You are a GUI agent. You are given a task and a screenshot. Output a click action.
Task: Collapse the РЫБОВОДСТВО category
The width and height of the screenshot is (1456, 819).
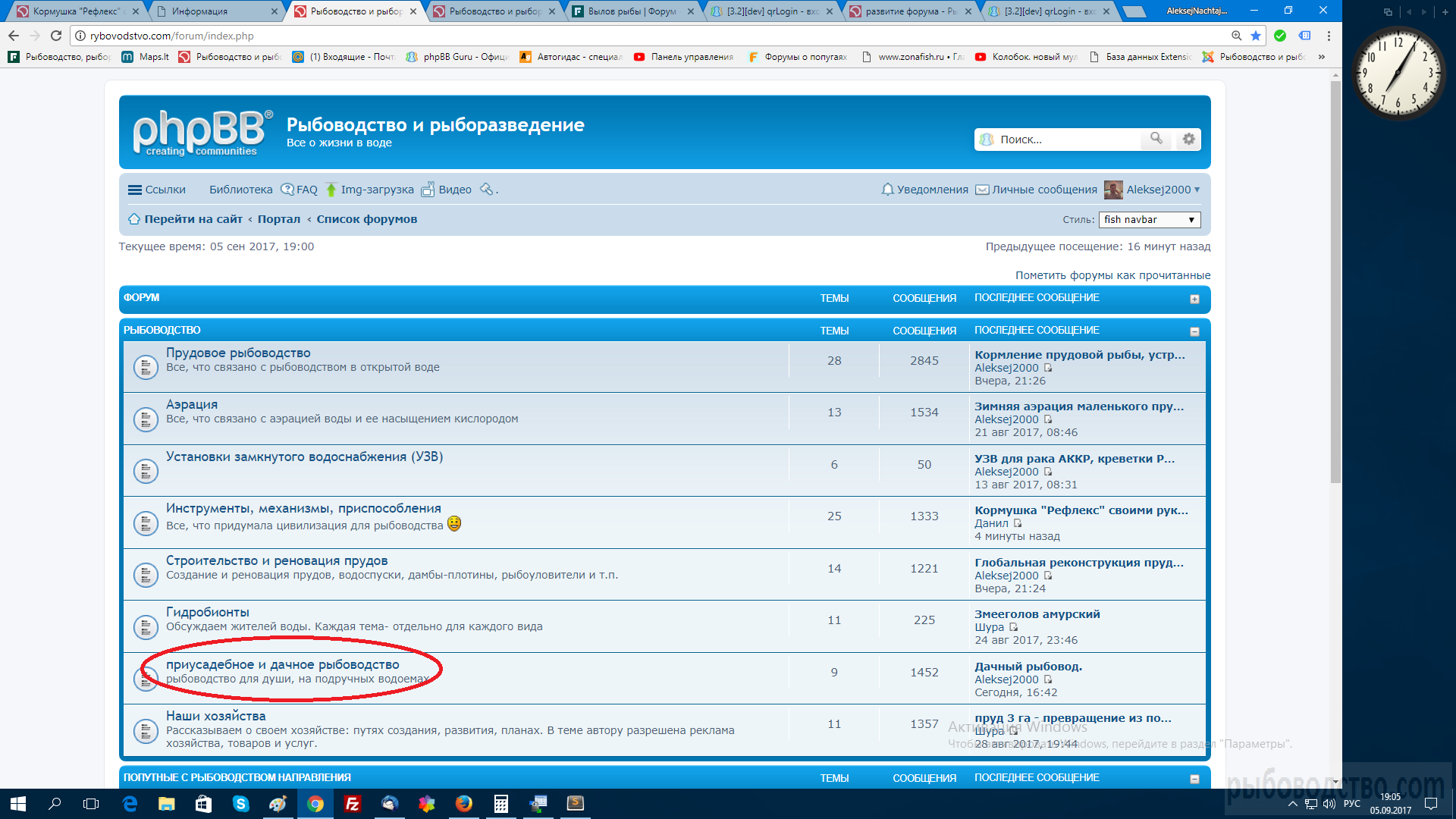[x=1194, y=331]
